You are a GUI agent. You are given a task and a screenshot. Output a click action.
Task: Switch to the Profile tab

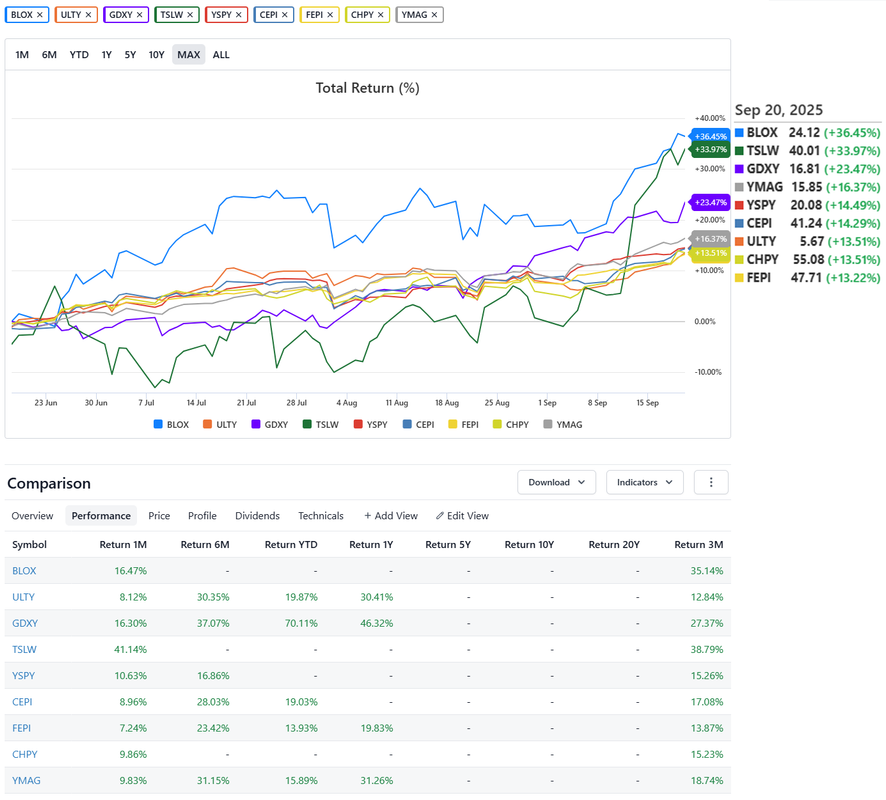click(x=202, y=516)
